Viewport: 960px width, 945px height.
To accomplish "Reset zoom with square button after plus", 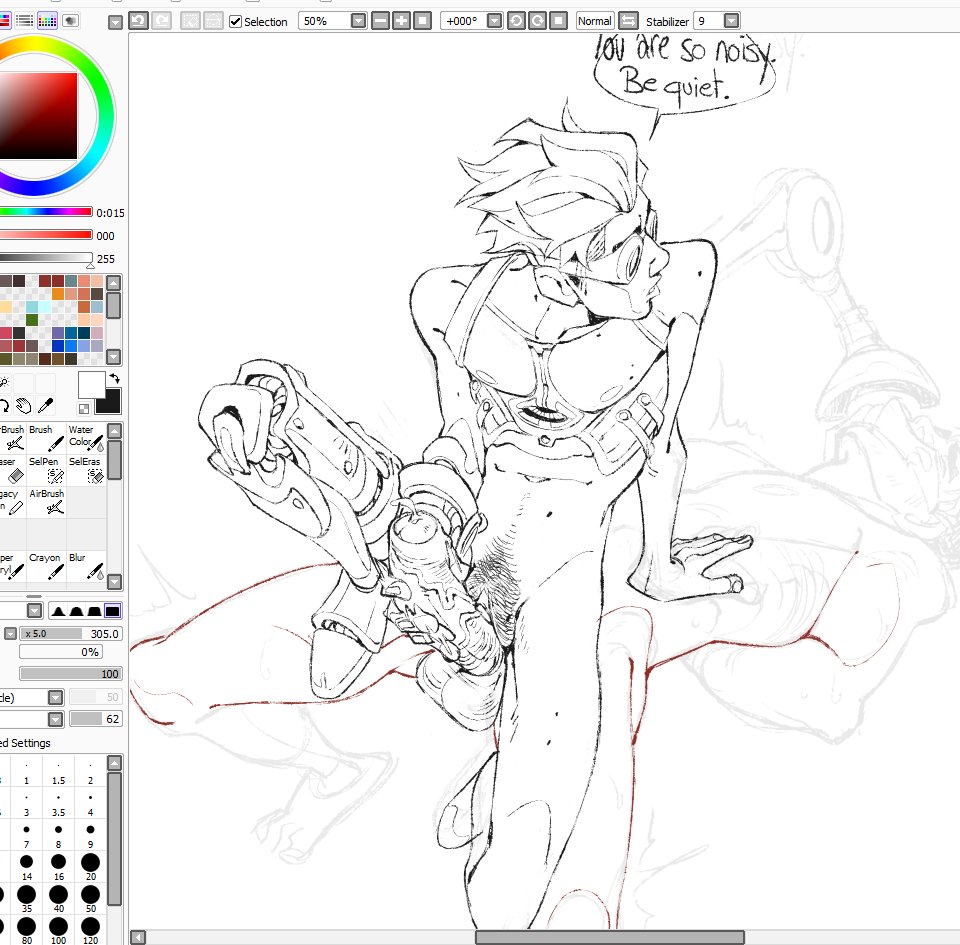I will pos(422,21).
